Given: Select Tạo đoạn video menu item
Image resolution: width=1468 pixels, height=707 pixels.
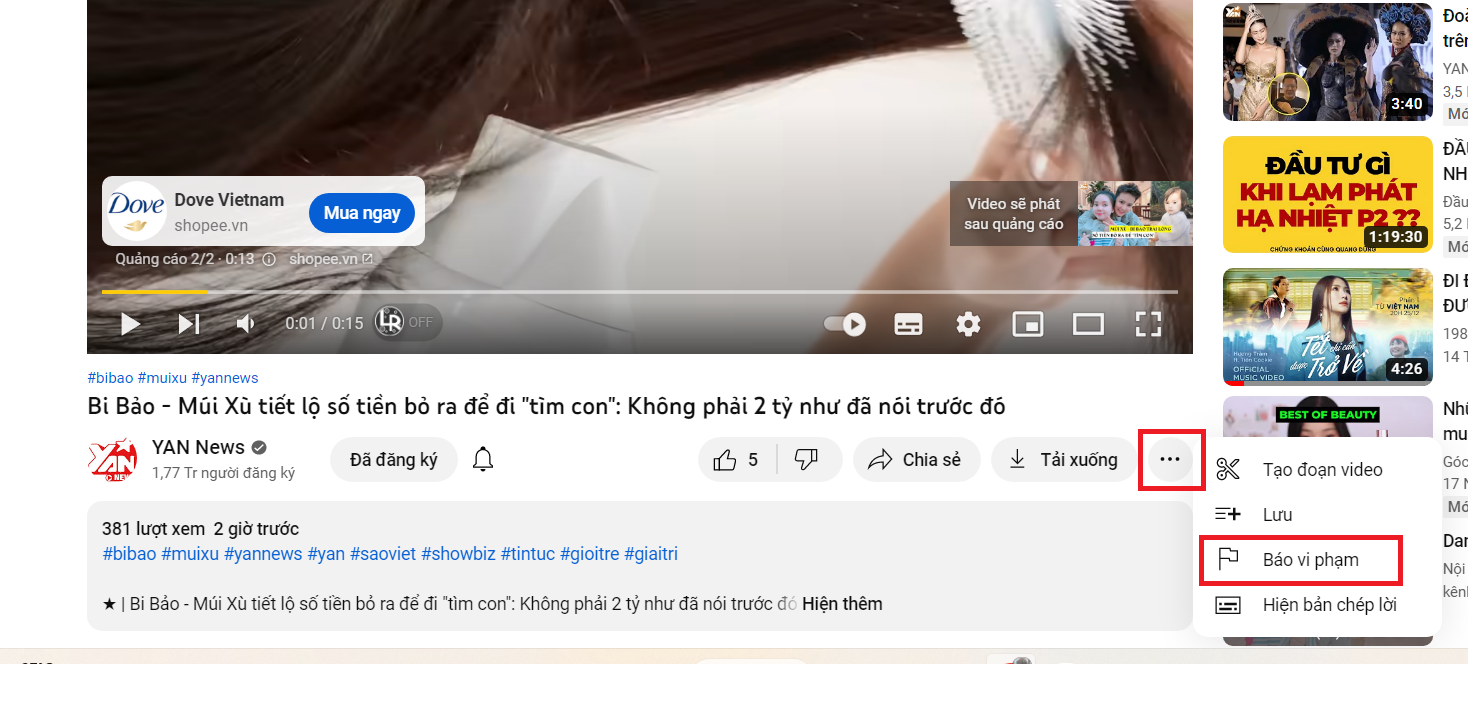Looking at the screenshot, I should tap(1317, 470).
